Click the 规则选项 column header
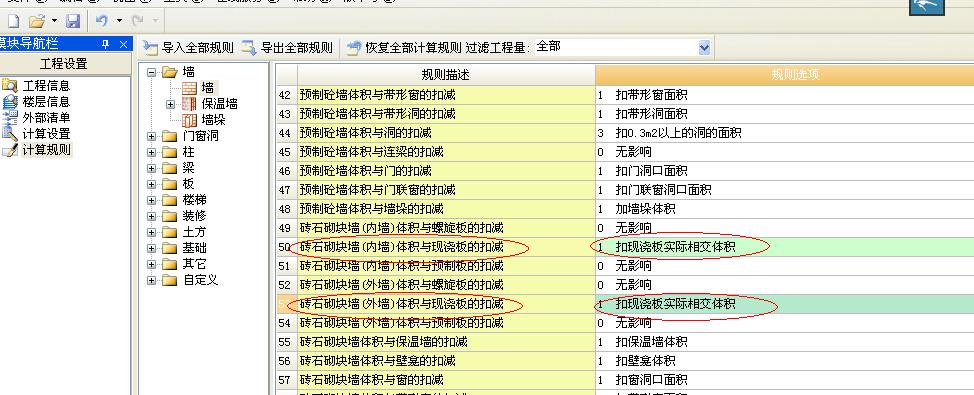The width and height of the screenshot is (974, 395). pyautogui.click(x=785, y=75)
